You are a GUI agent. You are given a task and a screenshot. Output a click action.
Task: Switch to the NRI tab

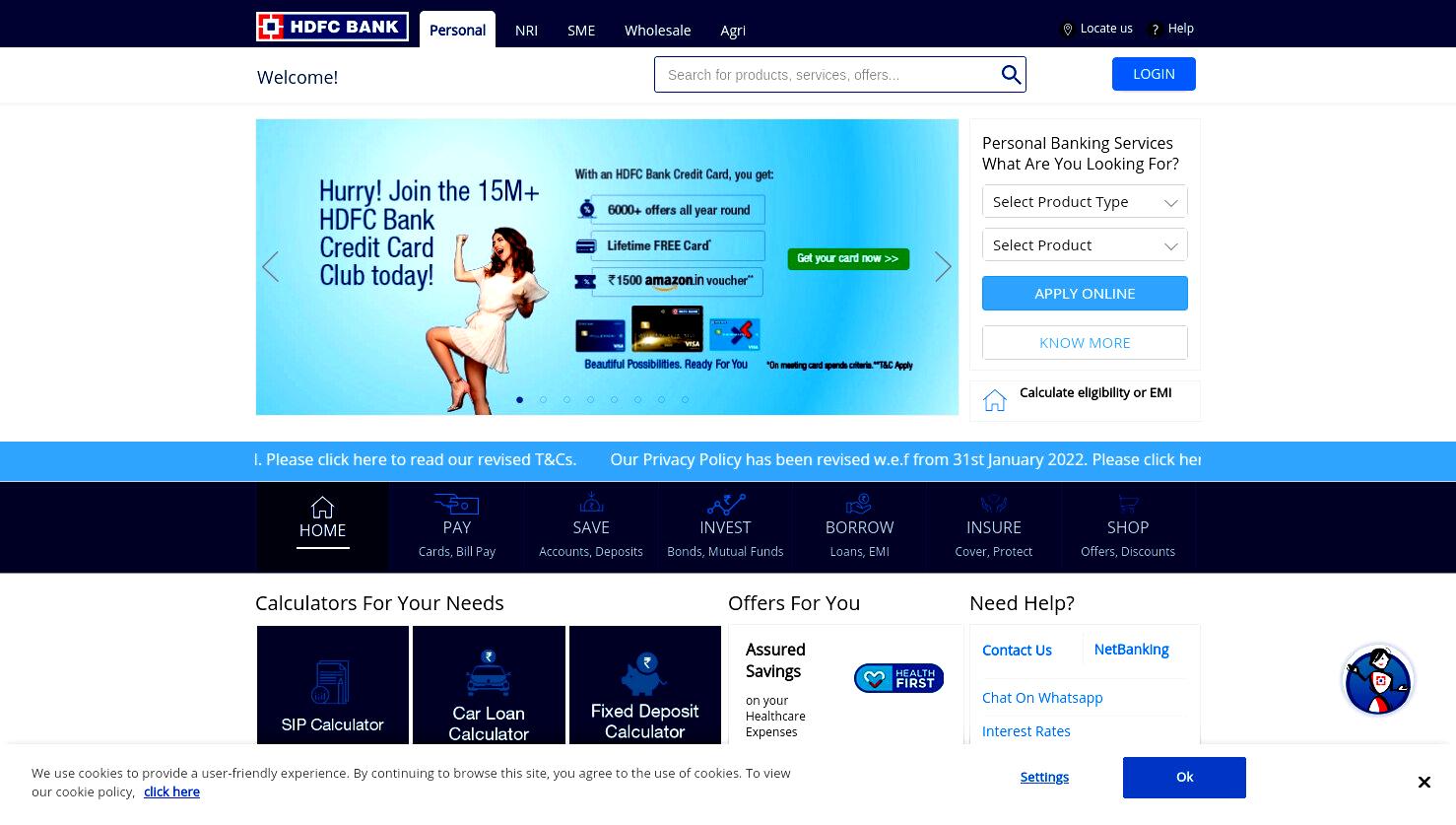coord(526,31)
